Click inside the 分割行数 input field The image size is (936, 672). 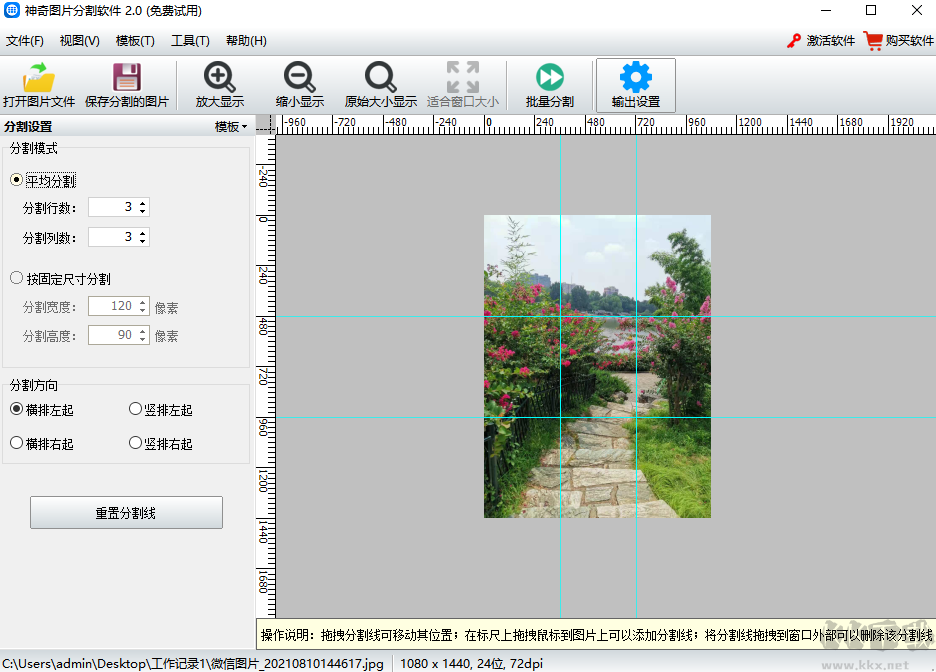coord(112,207)
